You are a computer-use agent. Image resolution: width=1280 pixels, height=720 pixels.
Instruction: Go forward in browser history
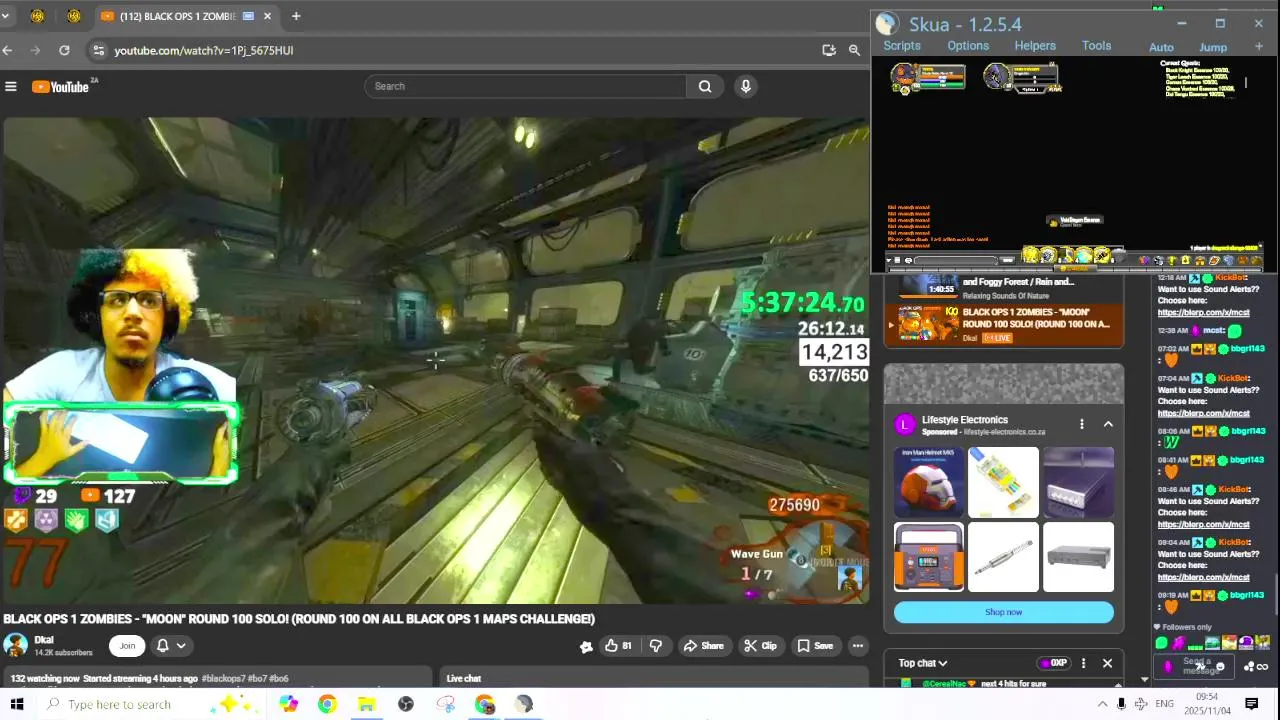click(x=36, y=50)
